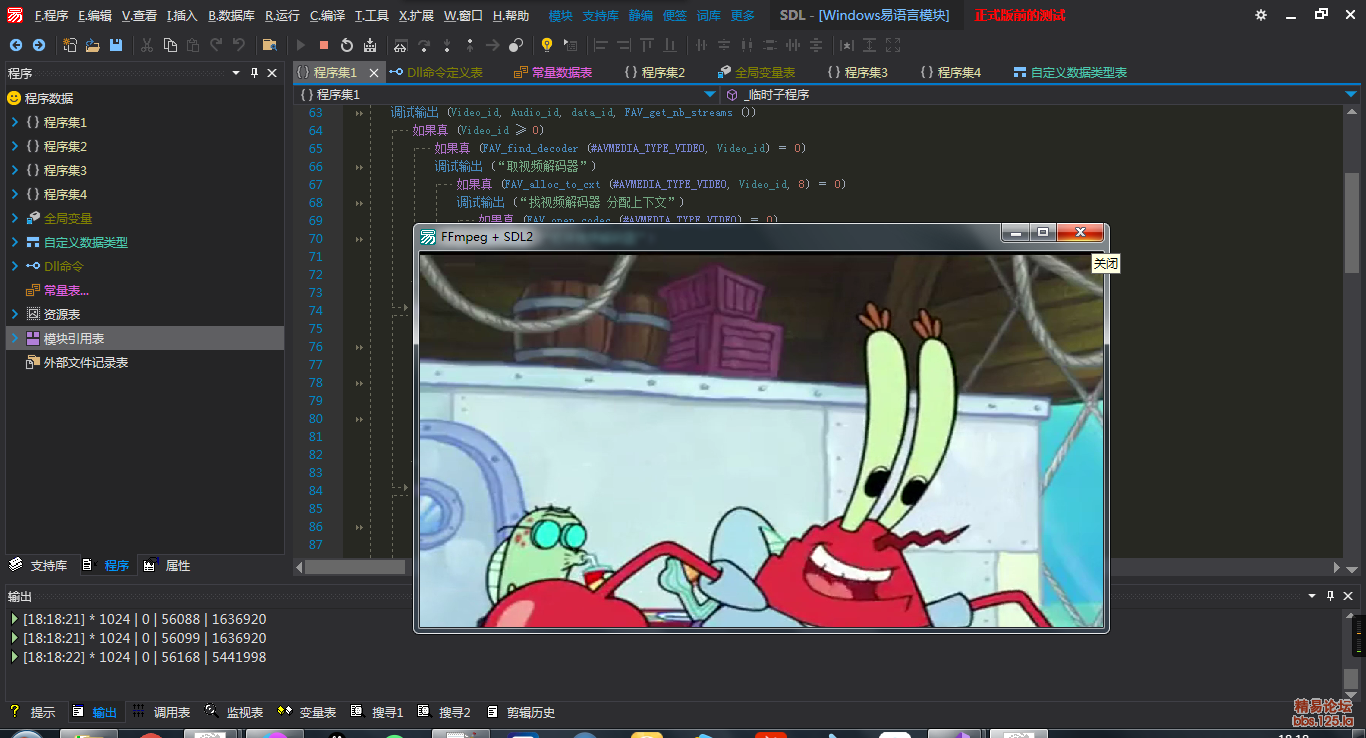
Task: Close the 程序集1 editor tab
Action: [375, 72]
